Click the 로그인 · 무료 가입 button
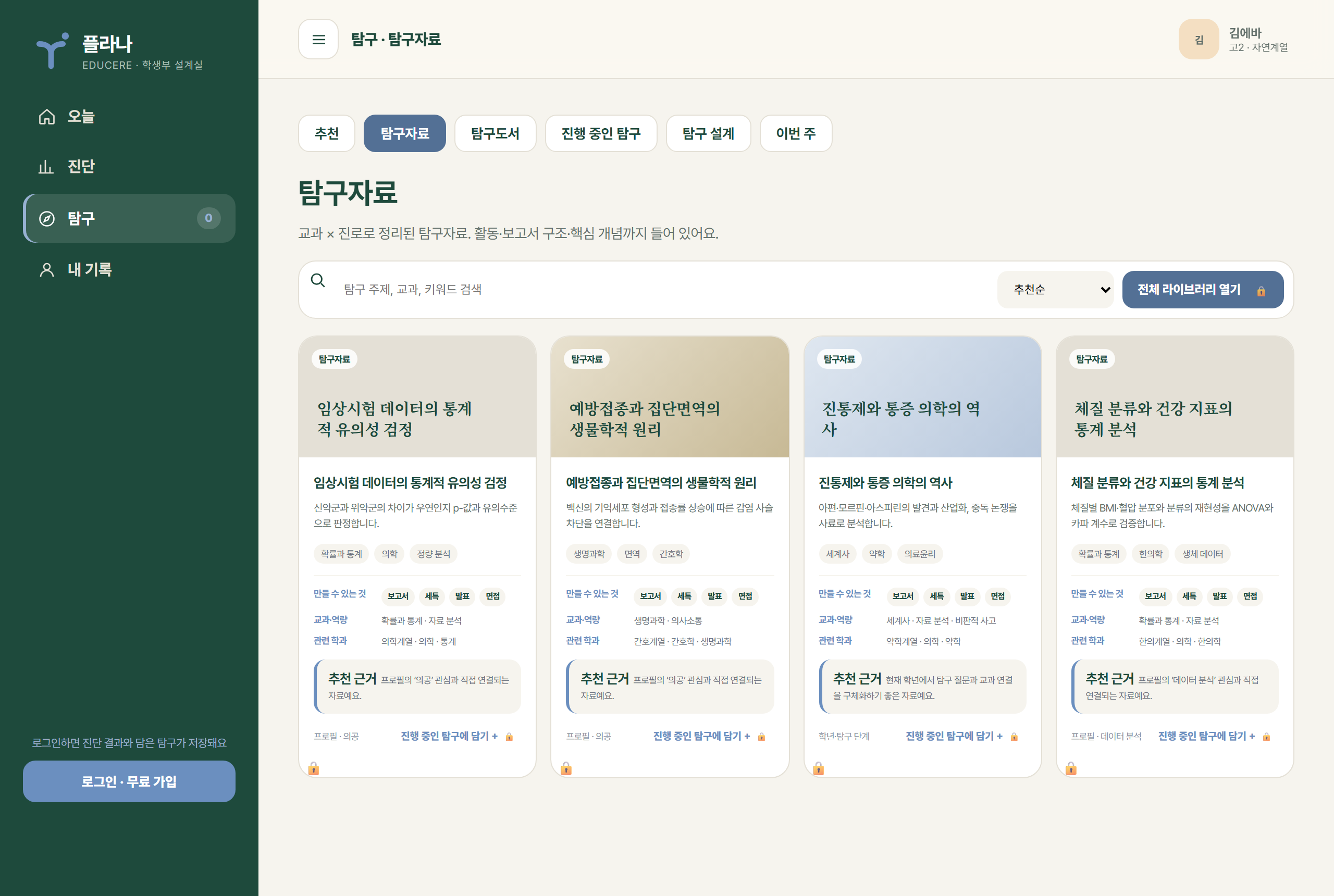This screenshot has height=896, width=1334. coord(129,782)
